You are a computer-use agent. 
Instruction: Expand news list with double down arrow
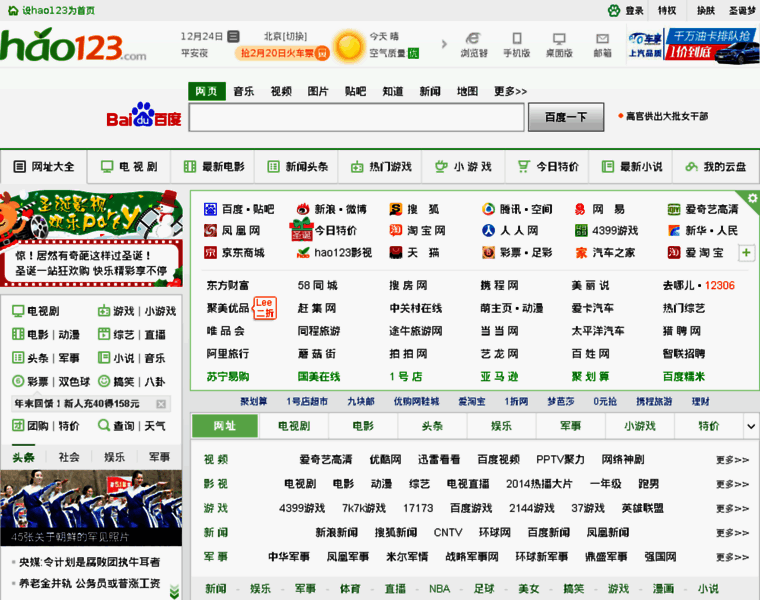coord(174,592)
